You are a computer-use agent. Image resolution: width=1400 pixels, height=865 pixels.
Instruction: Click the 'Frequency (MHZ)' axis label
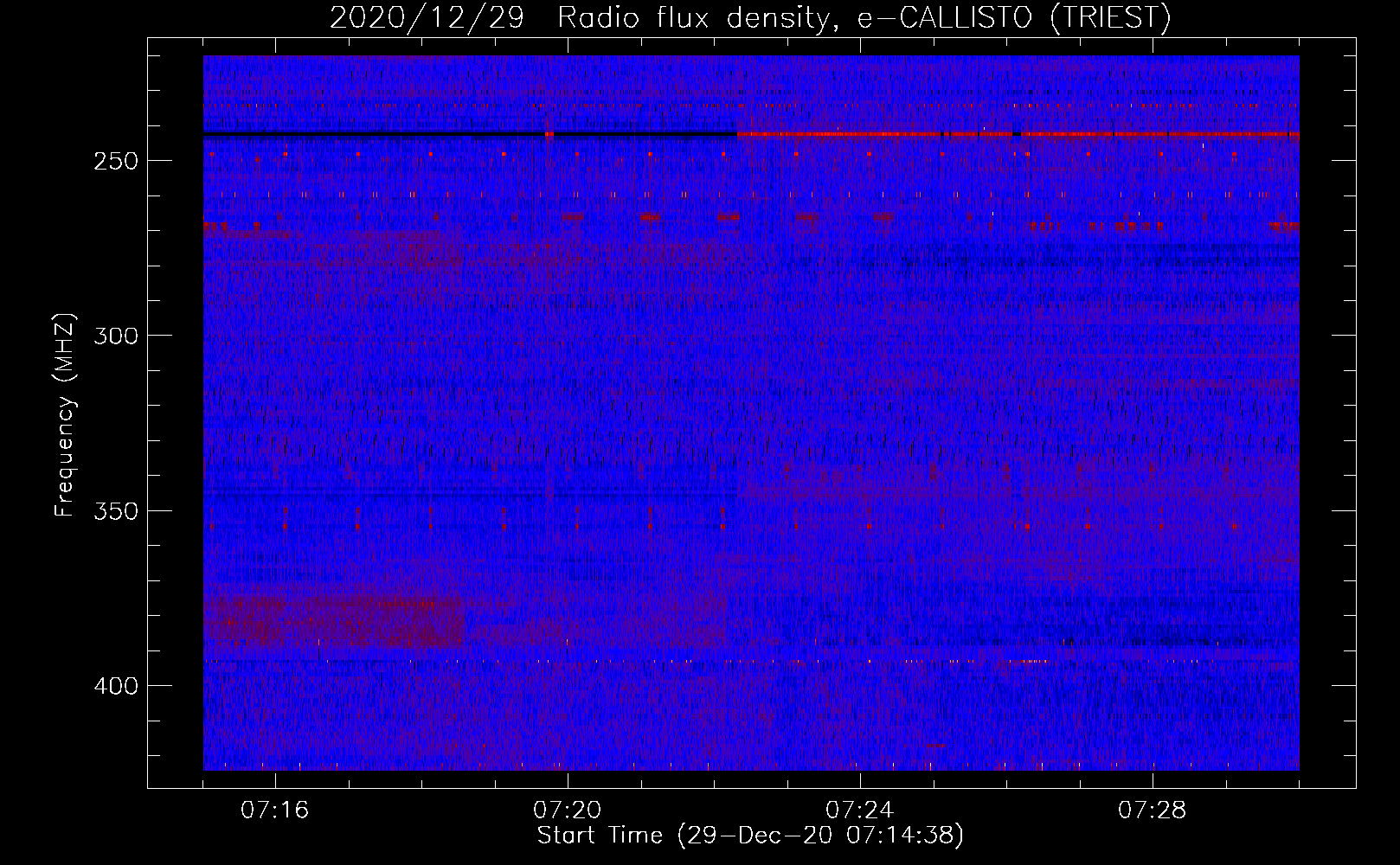(x=65, y=415)
